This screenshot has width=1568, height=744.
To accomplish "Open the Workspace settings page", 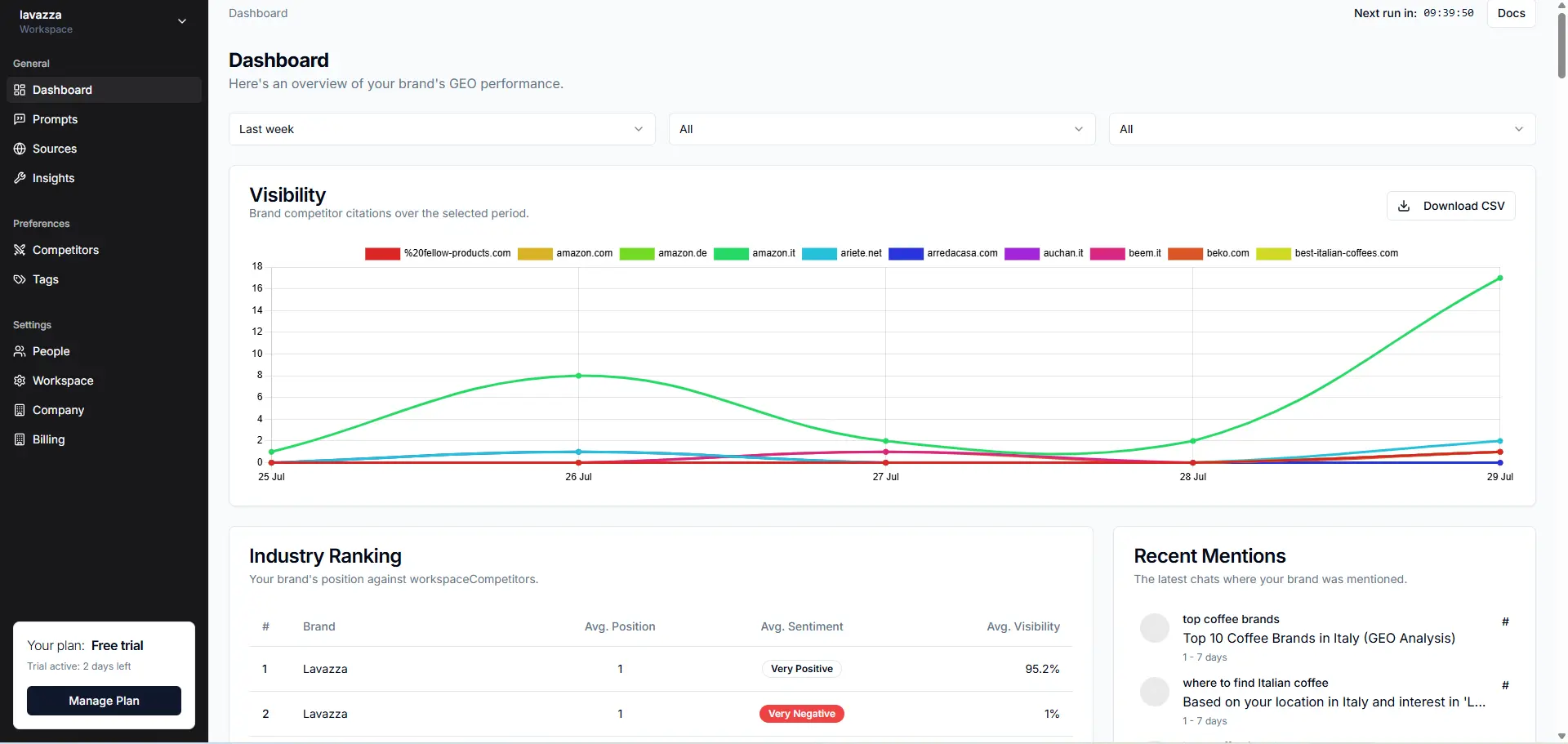I will click(x=104, y=381).
